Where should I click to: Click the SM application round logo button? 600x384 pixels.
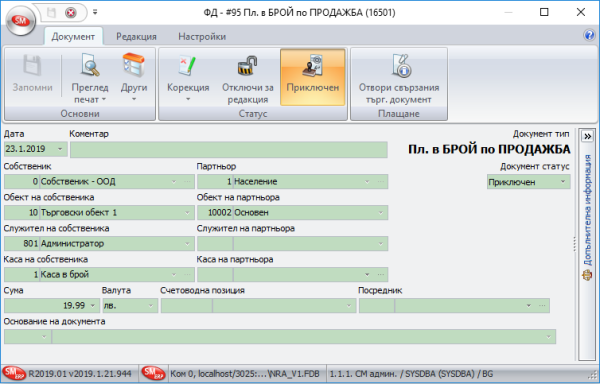pos(21,20)
